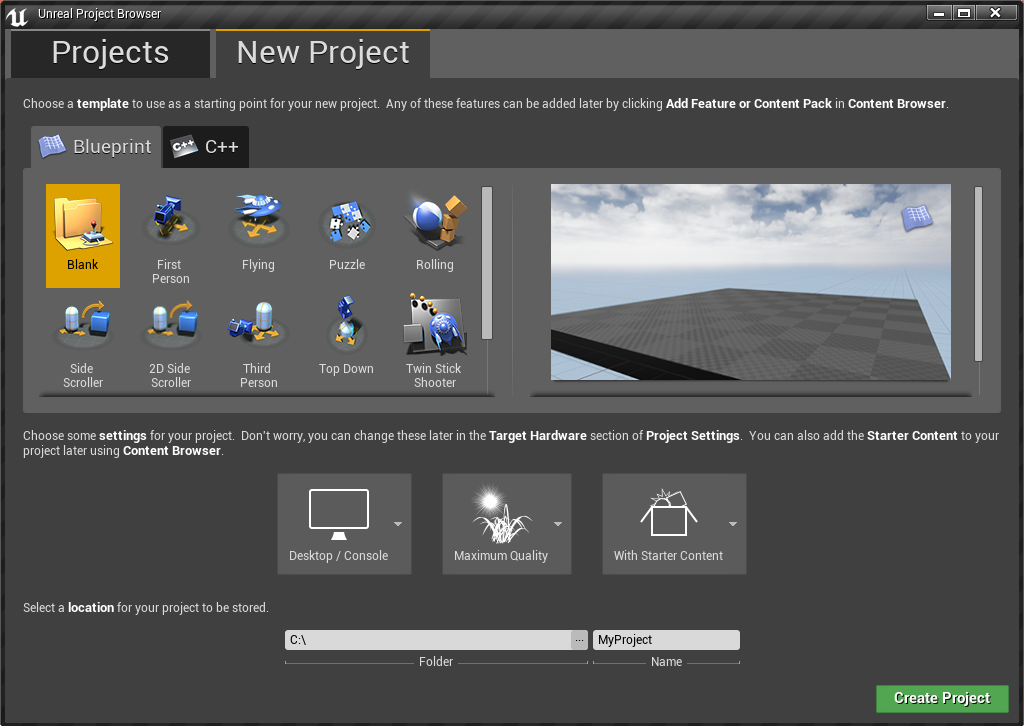The image size is (1024, 726).
Task: Select the Twin Stick Shooter template
Action: click(x=434, y=340)
